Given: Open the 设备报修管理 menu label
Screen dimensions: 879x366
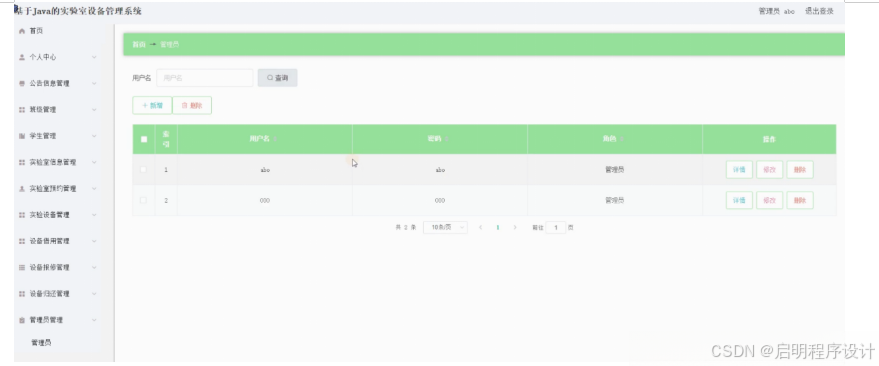Looking at the screenshot, I should [x=49, y=268].
